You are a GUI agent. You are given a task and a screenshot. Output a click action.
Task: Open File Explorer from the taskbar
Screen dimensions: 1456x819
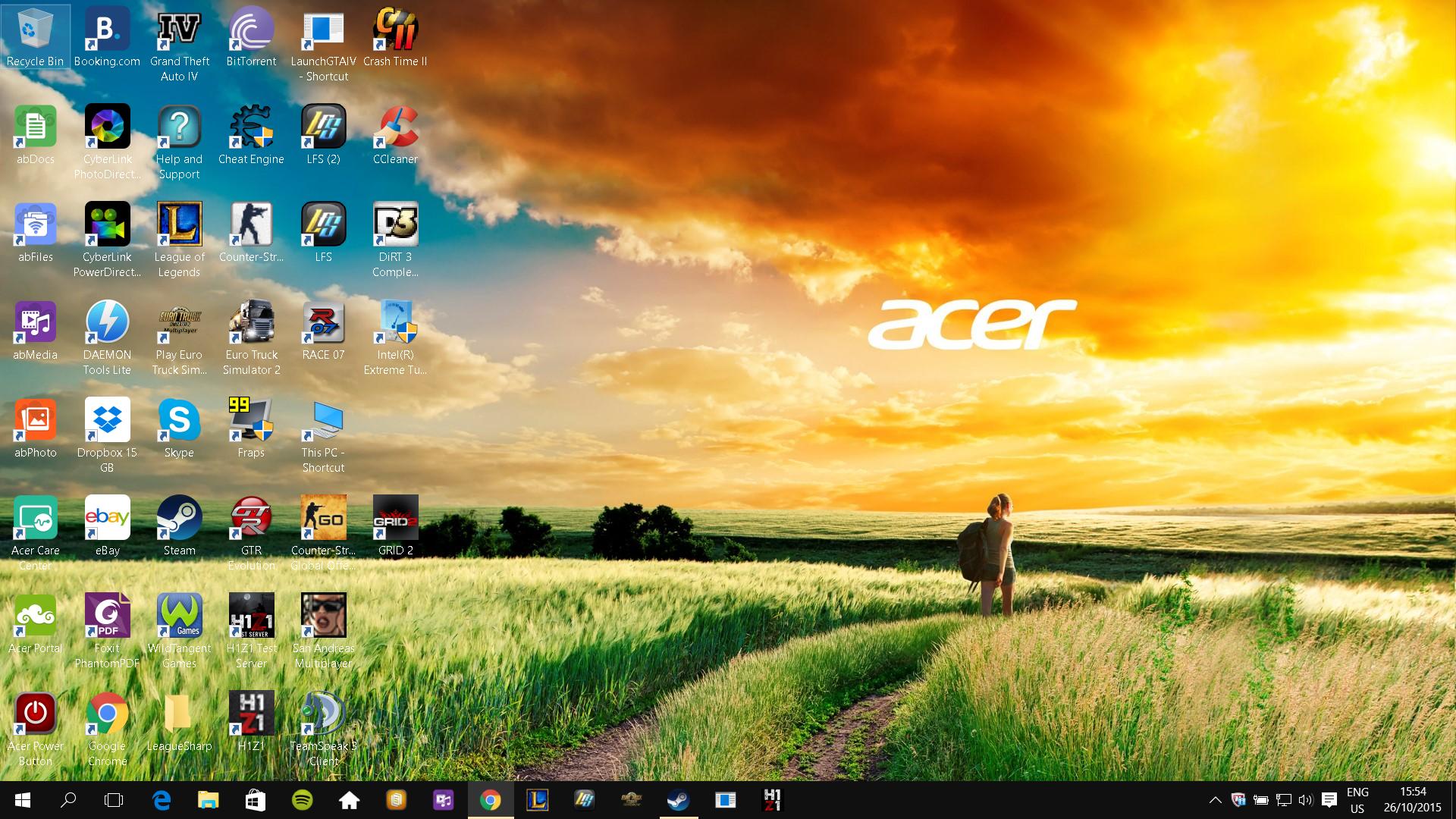point(208,800)
